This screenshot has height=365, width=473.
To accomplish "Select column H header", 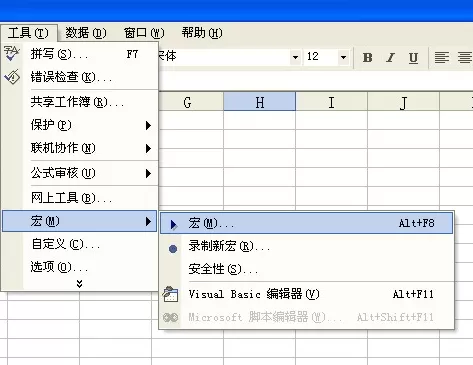I will point(260,102).
